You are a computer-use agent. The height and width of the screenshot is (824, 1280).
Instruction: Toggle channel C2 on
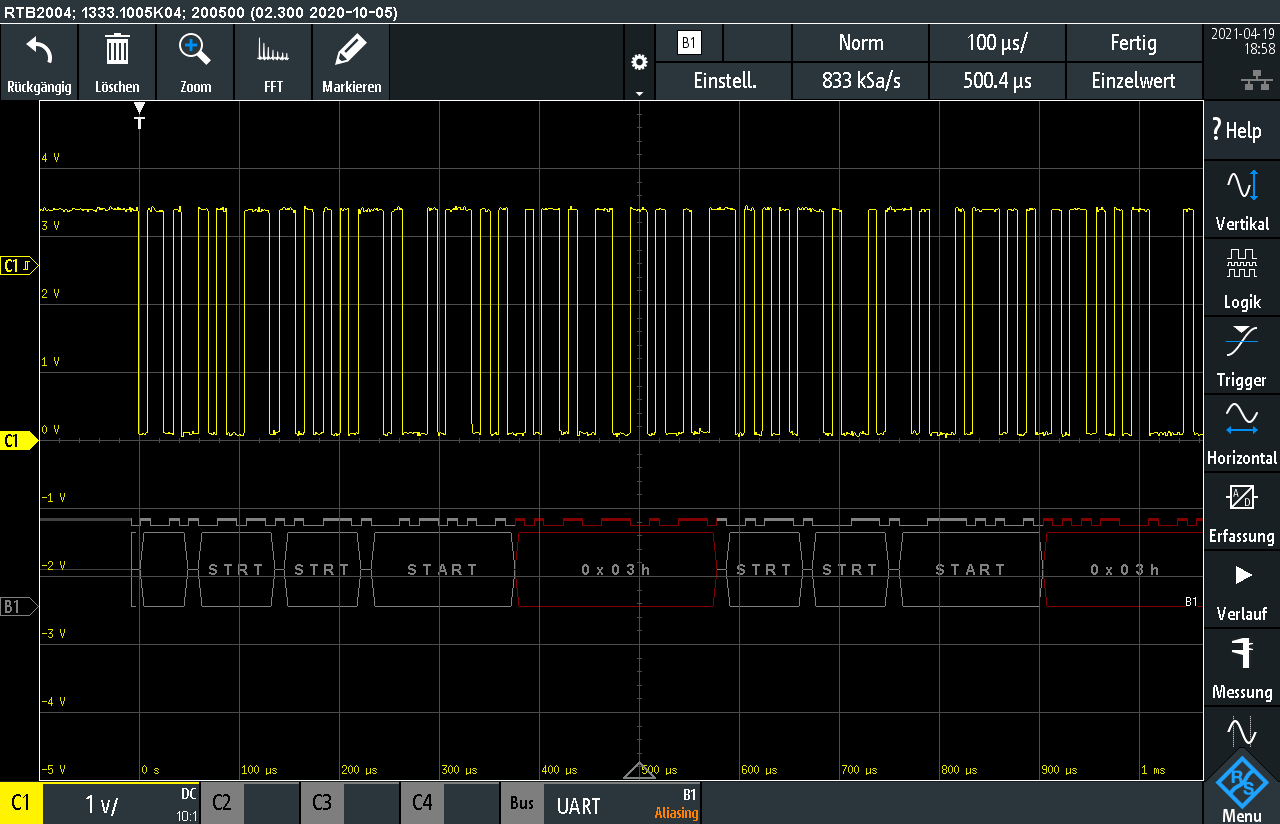(x=222, y=803)
